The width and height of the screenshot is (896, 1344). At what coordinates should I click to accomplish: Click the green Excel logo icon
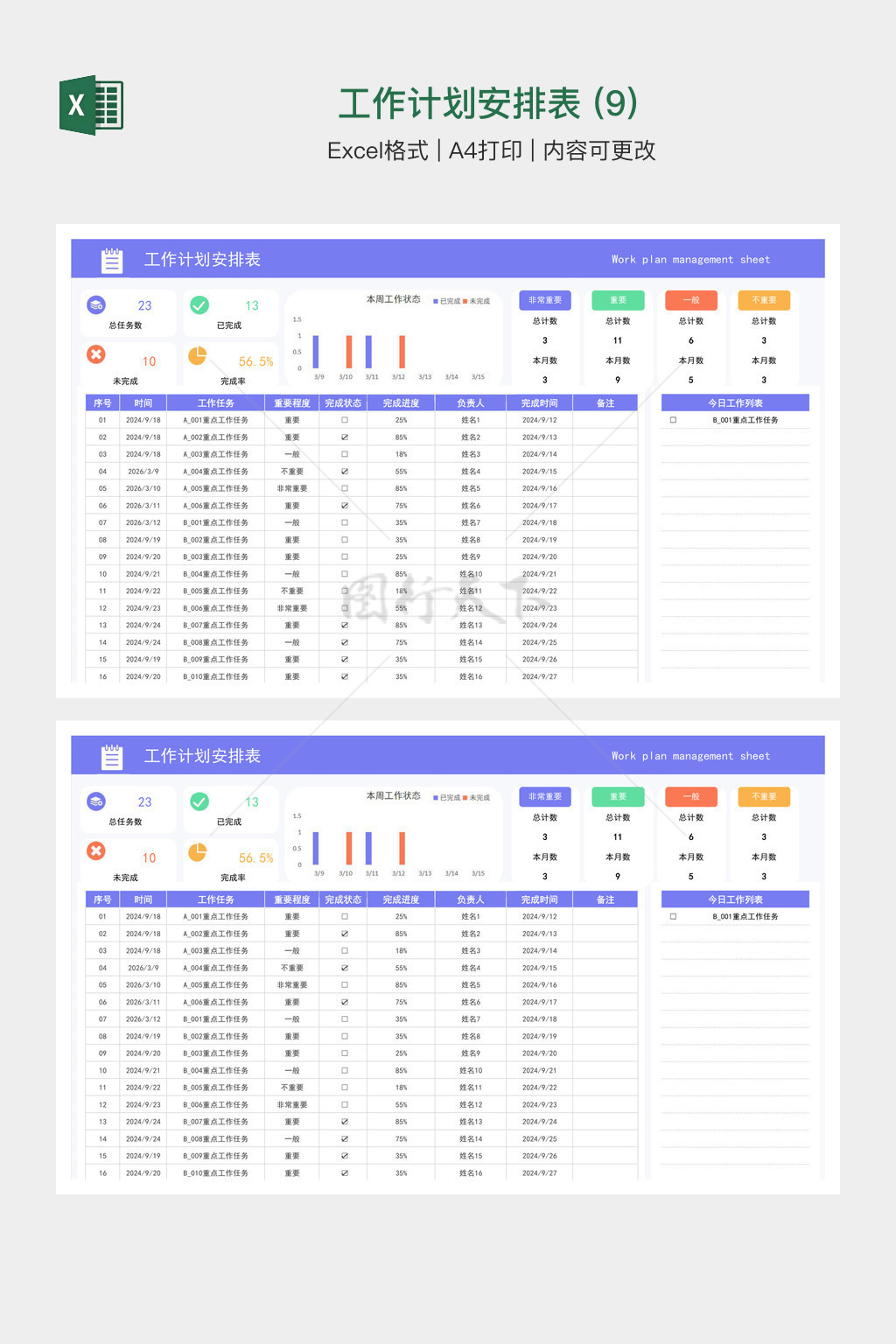click(x=91, y=106)
